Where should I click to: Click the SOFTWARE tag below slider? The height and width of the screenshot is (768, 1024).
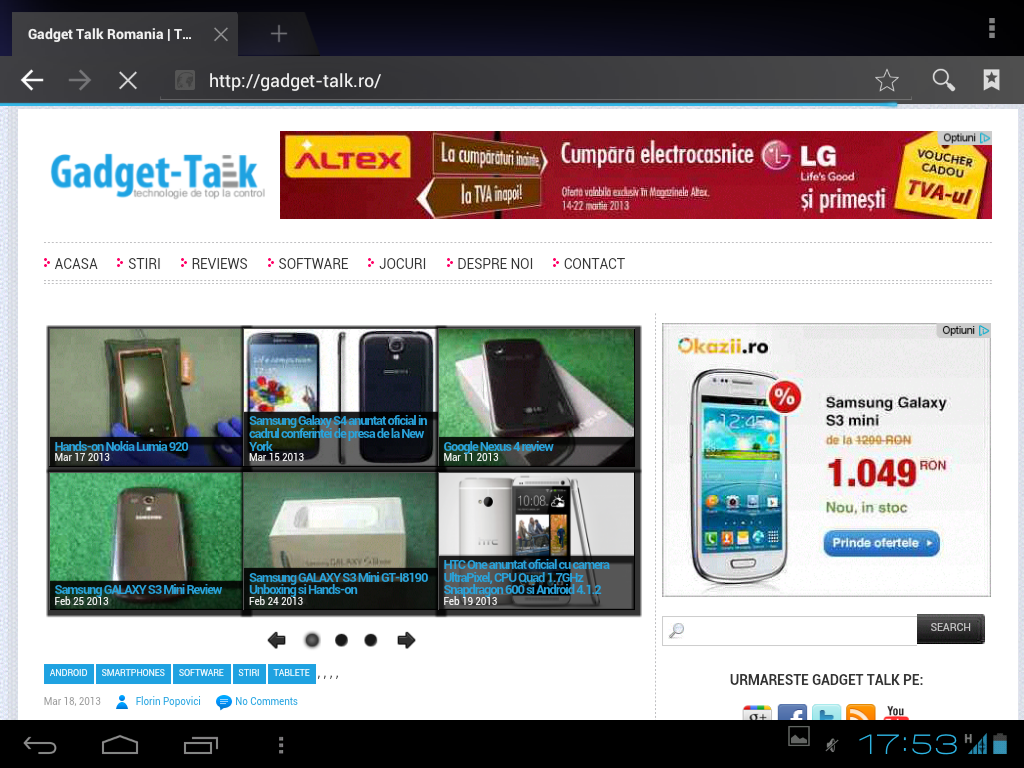[201, 673]
